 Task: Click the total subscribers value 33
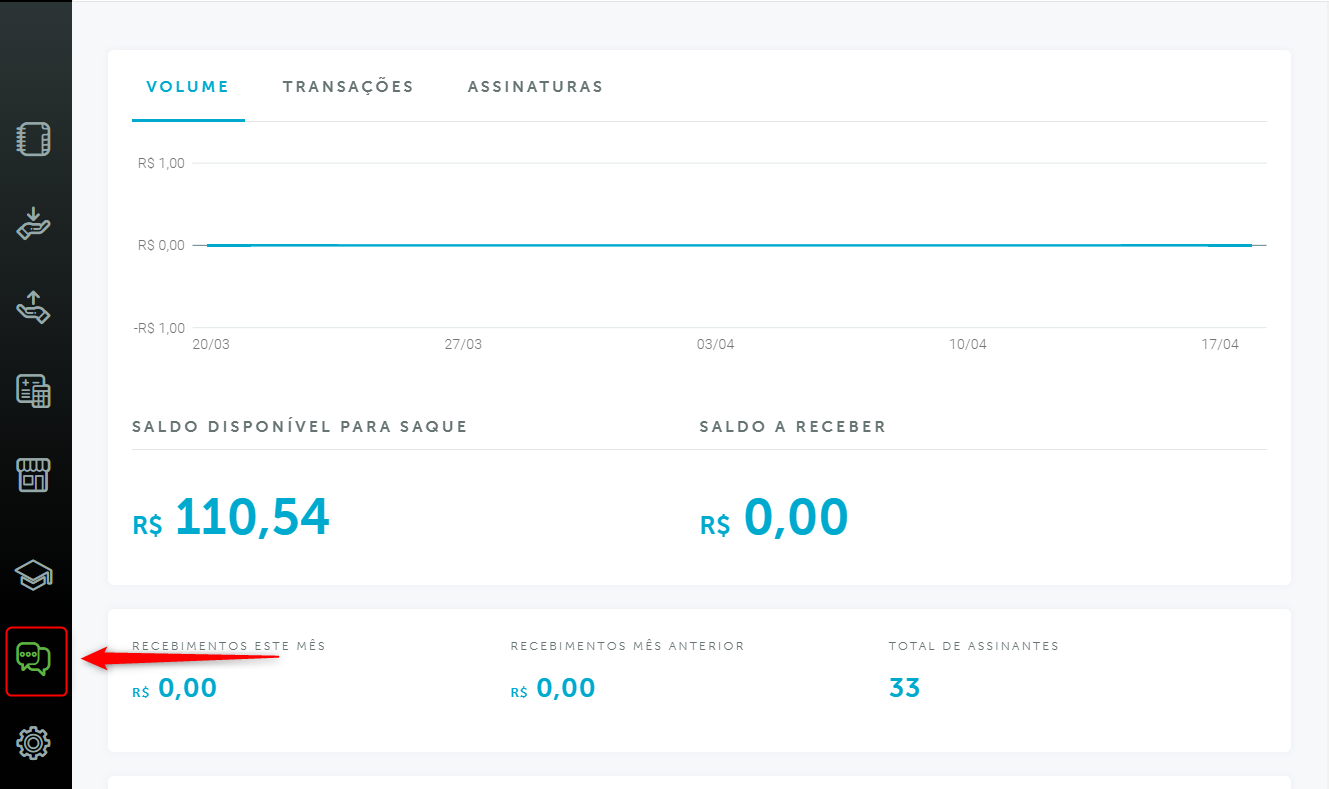coord(904,688)
